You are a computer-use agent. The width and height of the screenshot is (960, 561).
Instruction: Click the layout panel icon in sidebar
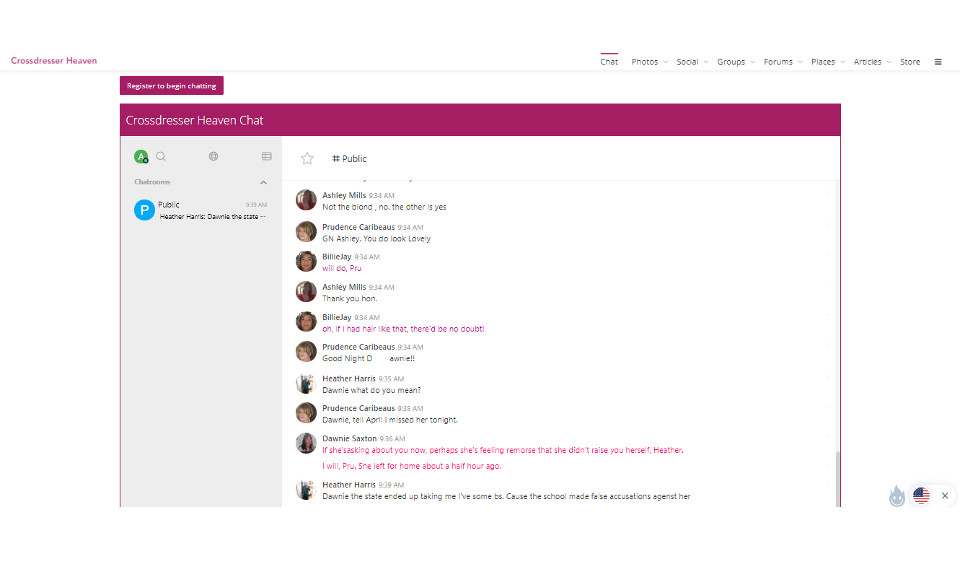pos(267,156)
